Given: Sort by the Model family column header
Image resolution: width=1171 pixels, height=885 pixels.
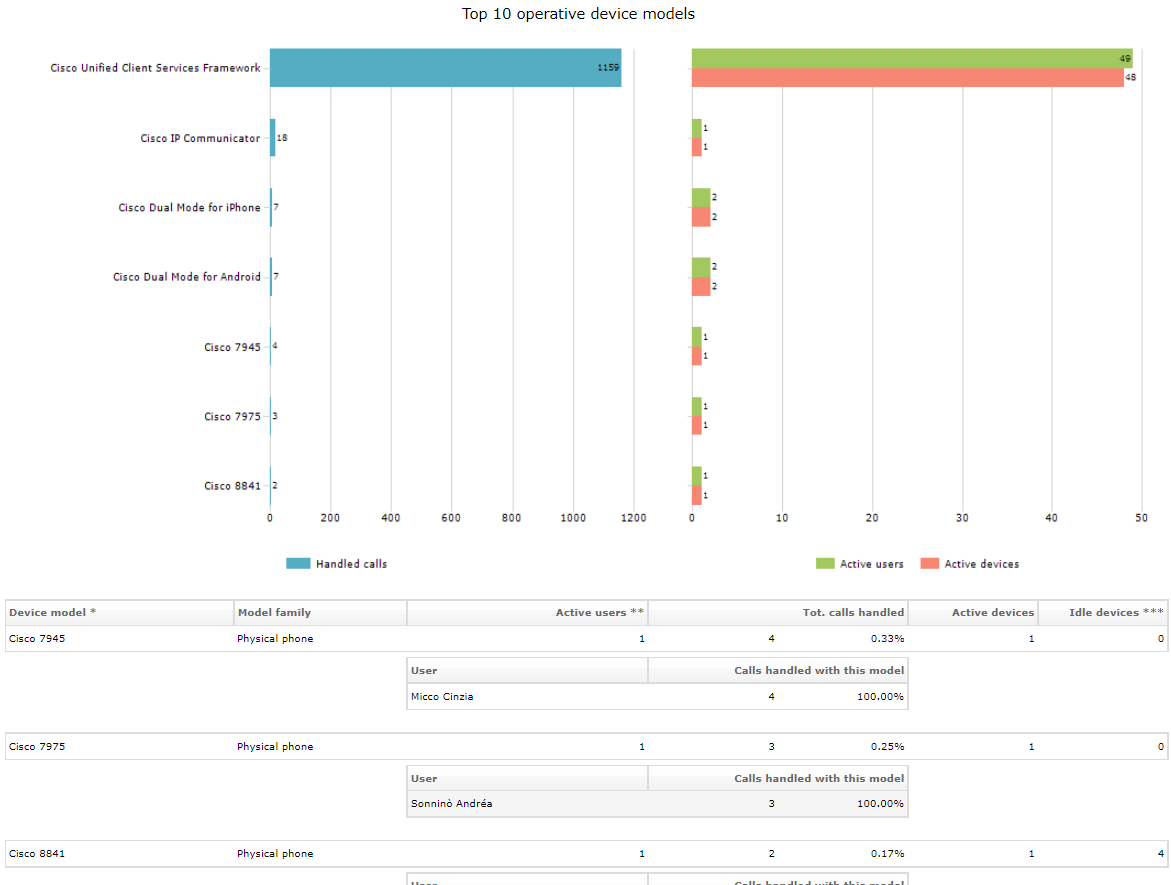Looking at the screenshot, I should pyautogui.click(x=274, y=612).
